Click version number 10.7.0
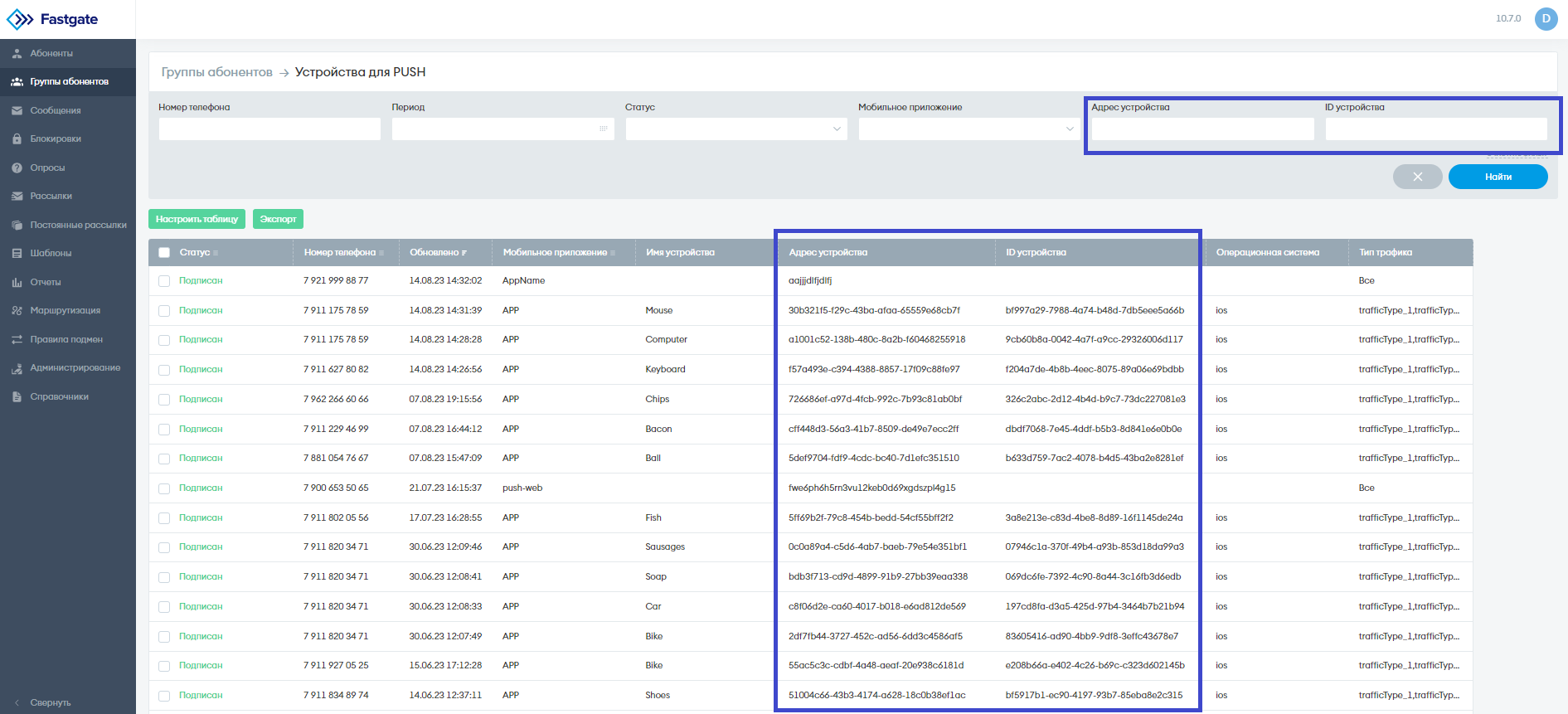The height and width of the screenshot is (714, 1568). point(1508,18)
